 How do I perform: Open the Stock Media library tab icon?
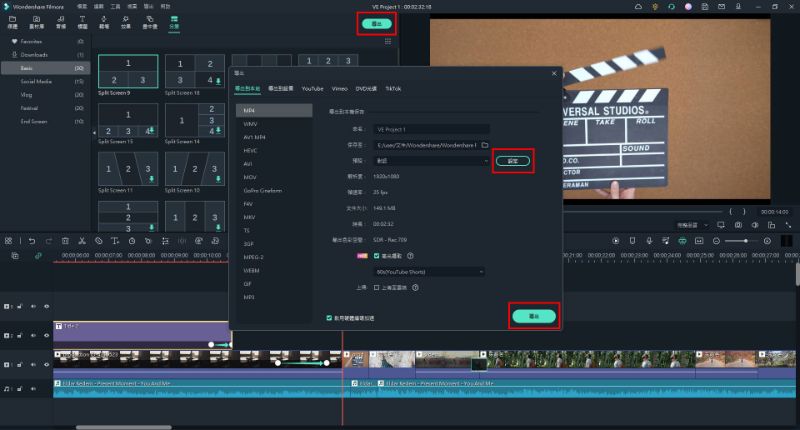(36, 22)
